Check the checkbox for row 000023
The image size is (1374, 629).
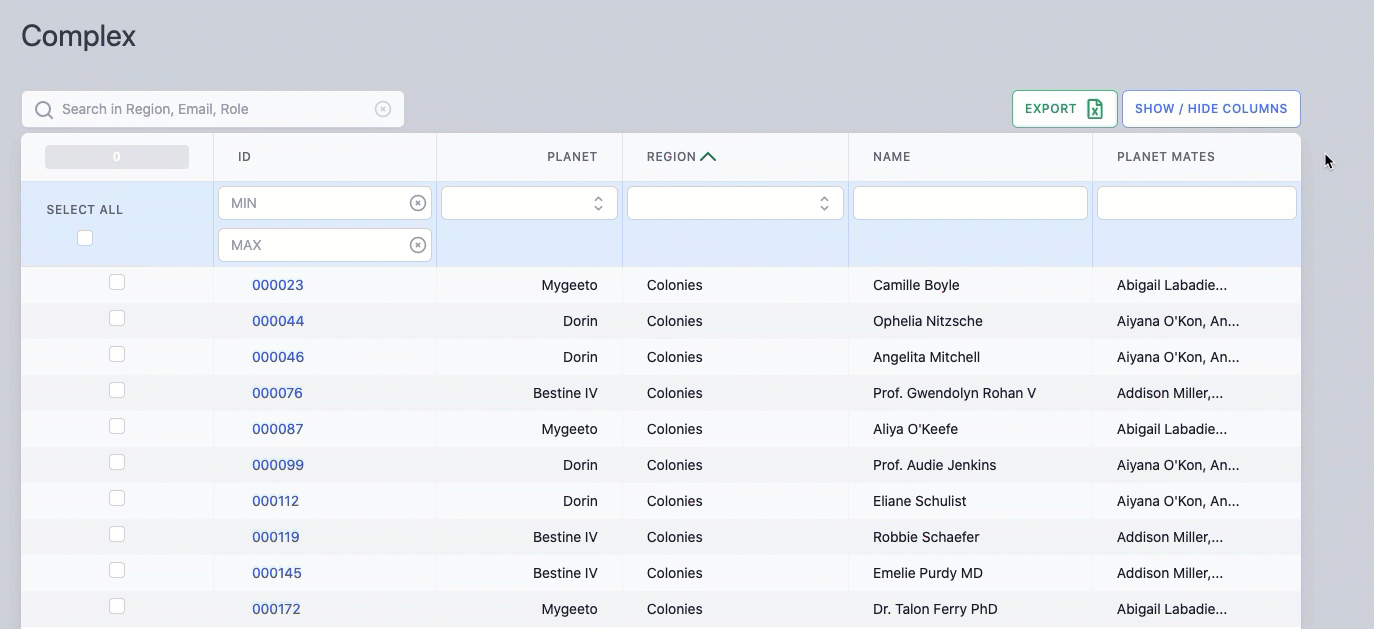(x=117, y=282)
